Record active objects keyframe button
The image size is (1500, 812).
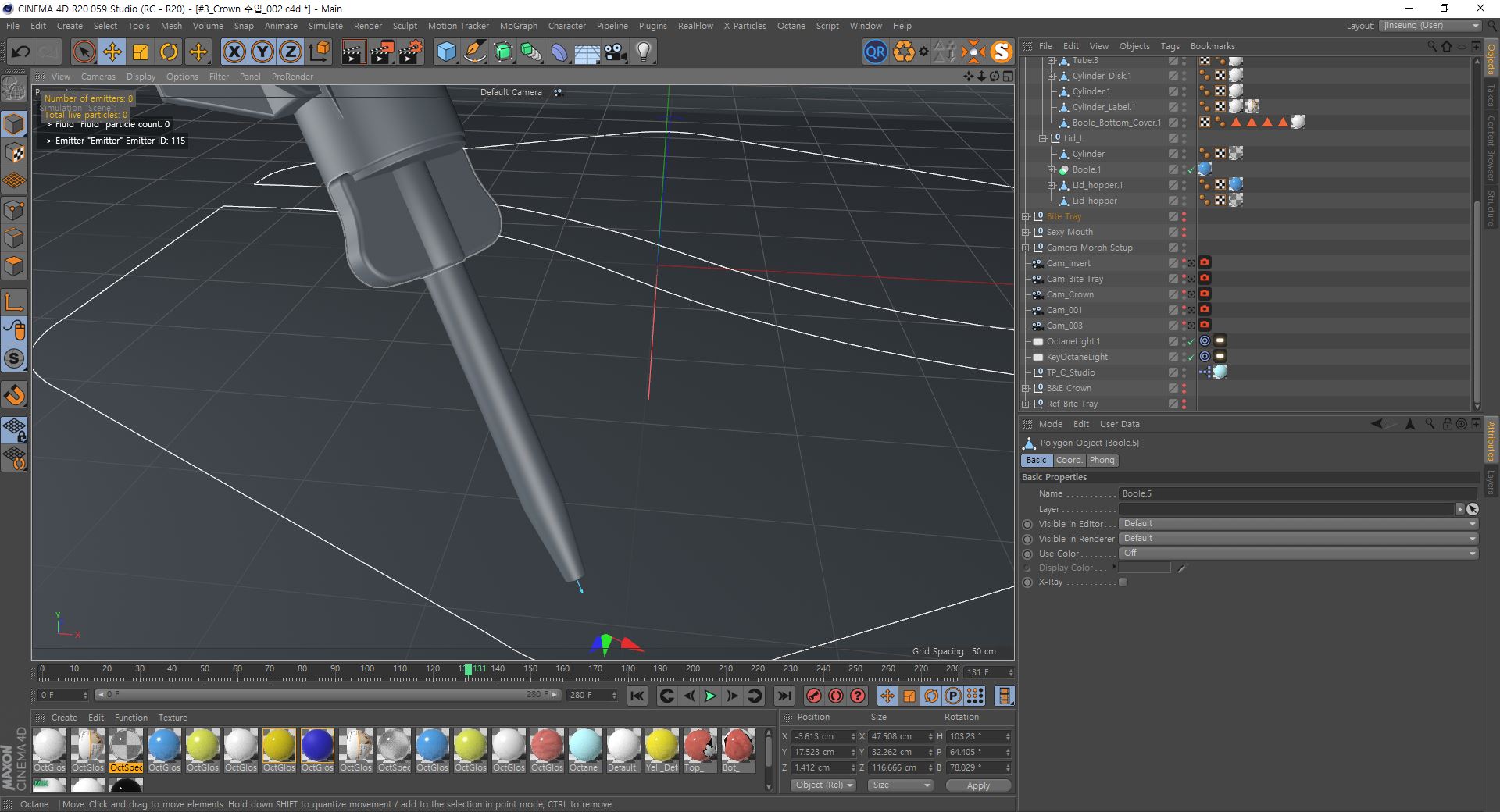(814, 696)
